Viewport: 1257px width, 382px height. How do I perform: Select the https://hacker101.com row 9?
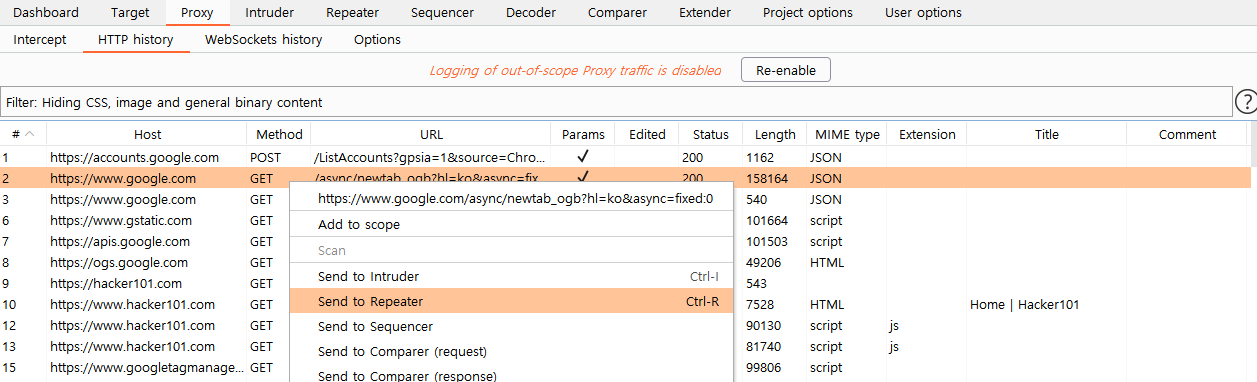[x=624, y=283]
